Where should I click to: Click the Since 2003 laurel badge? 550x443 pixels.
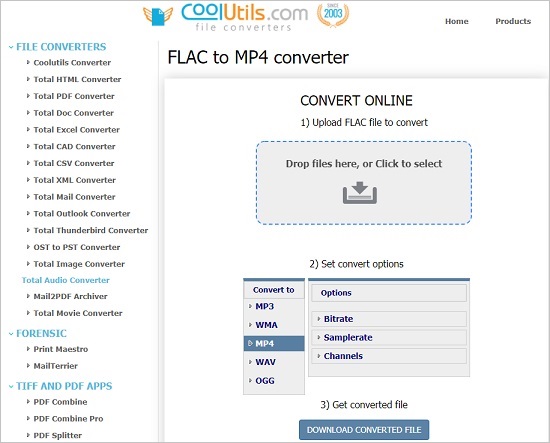(x=333, y=14)
